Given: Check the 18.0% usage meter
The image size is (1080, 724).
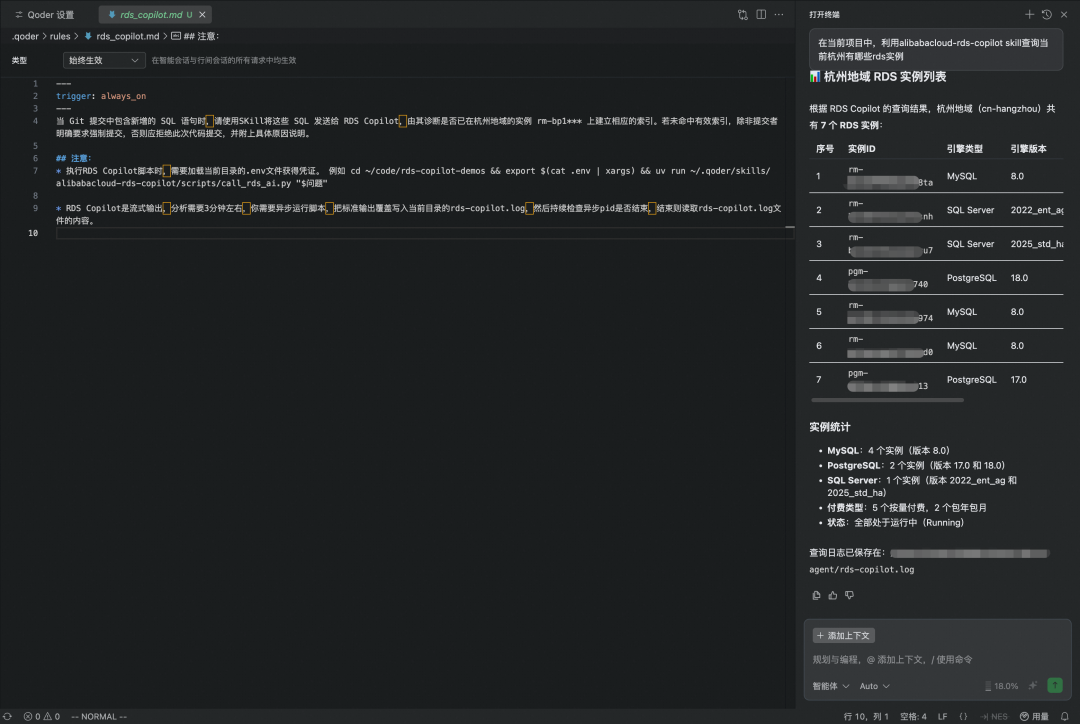Looking at the screenshot, I should [x=1000, y=686].
